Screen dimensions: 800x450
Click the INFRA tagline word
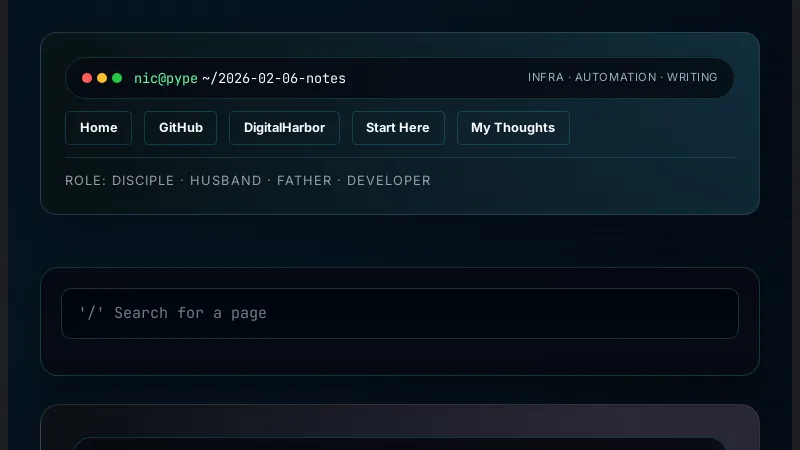coord(546,77)
